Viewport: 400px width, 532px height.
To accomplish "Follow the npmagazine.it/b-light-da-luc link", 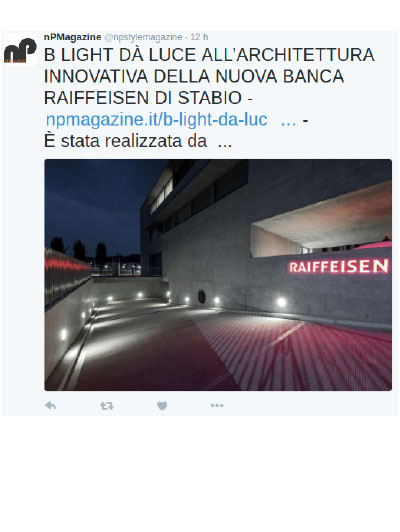I will (156, 119).
